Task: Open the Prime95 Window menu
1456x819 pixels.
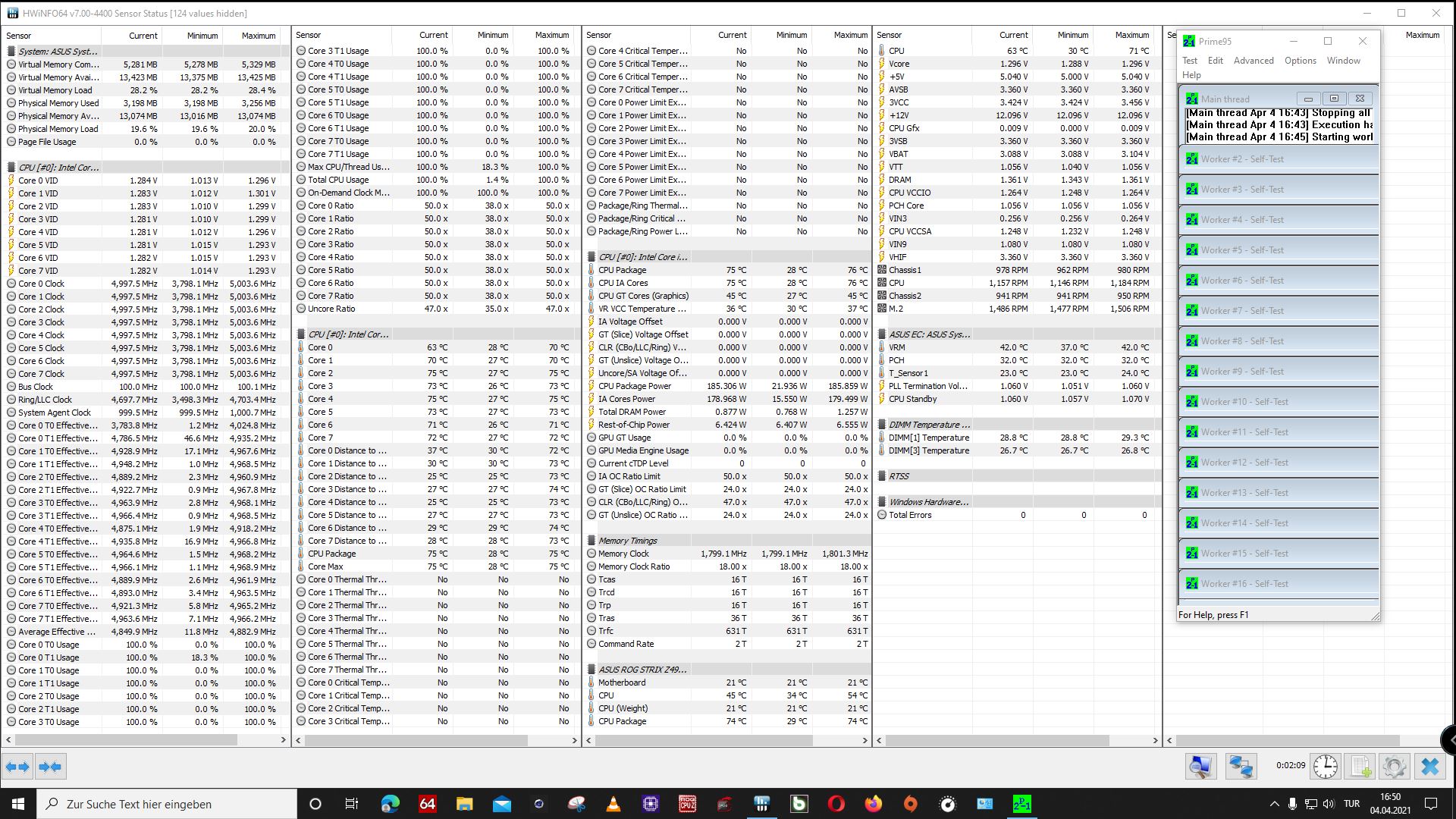Action: 1343,61
